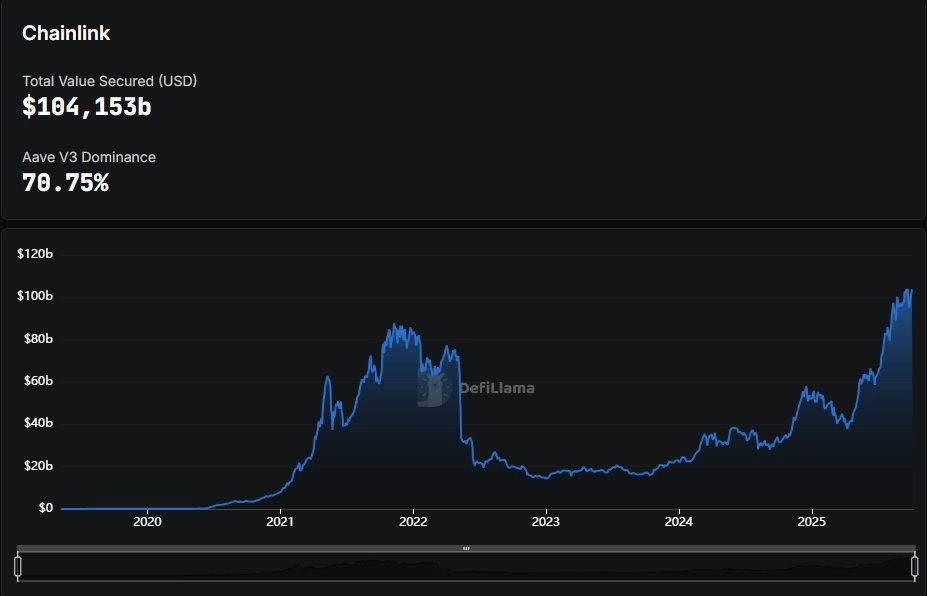Screen dimensions: 927x596
Task: Click the 2024 label on x-axis
Action: click(x=679, y=522)
